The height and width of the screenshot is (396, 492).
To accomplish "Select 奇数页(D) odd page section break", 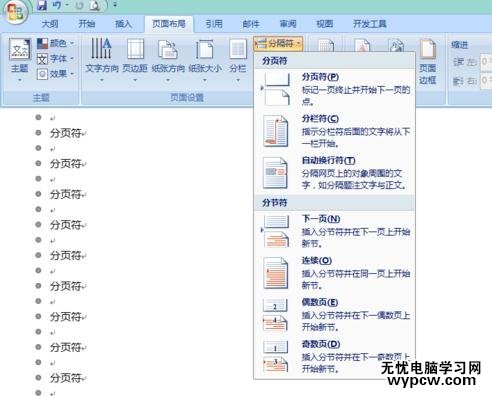I will tap(334, 356).
